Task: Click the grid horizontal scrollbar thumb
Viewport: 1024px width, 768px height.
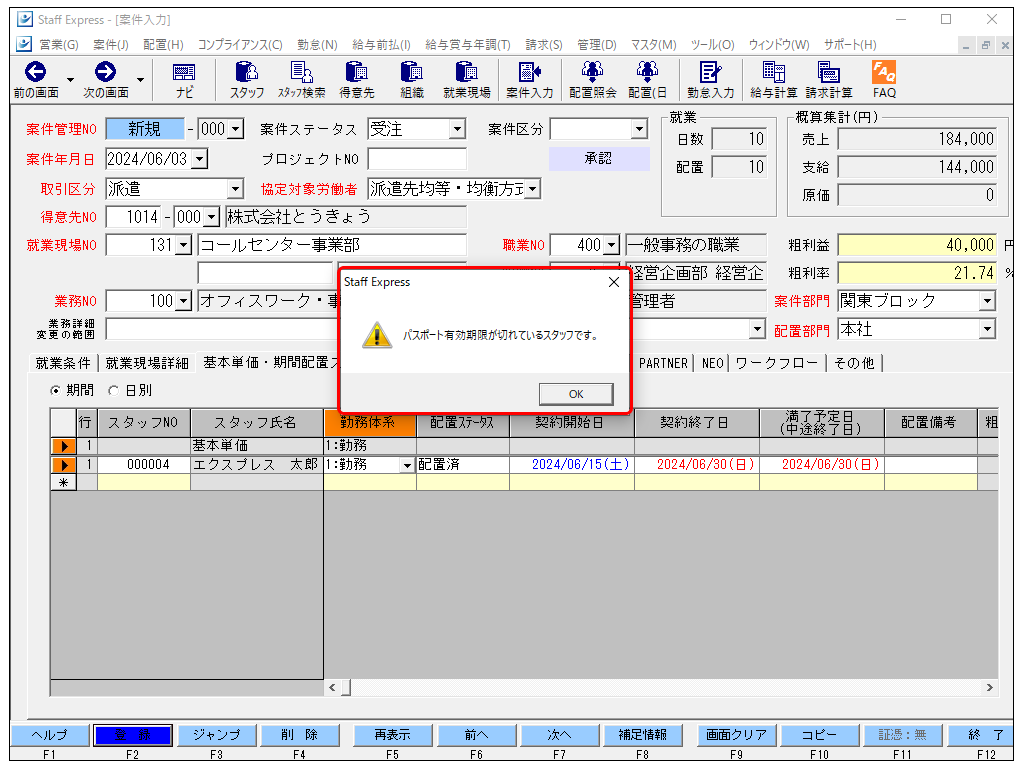Action: pos(345,688)
